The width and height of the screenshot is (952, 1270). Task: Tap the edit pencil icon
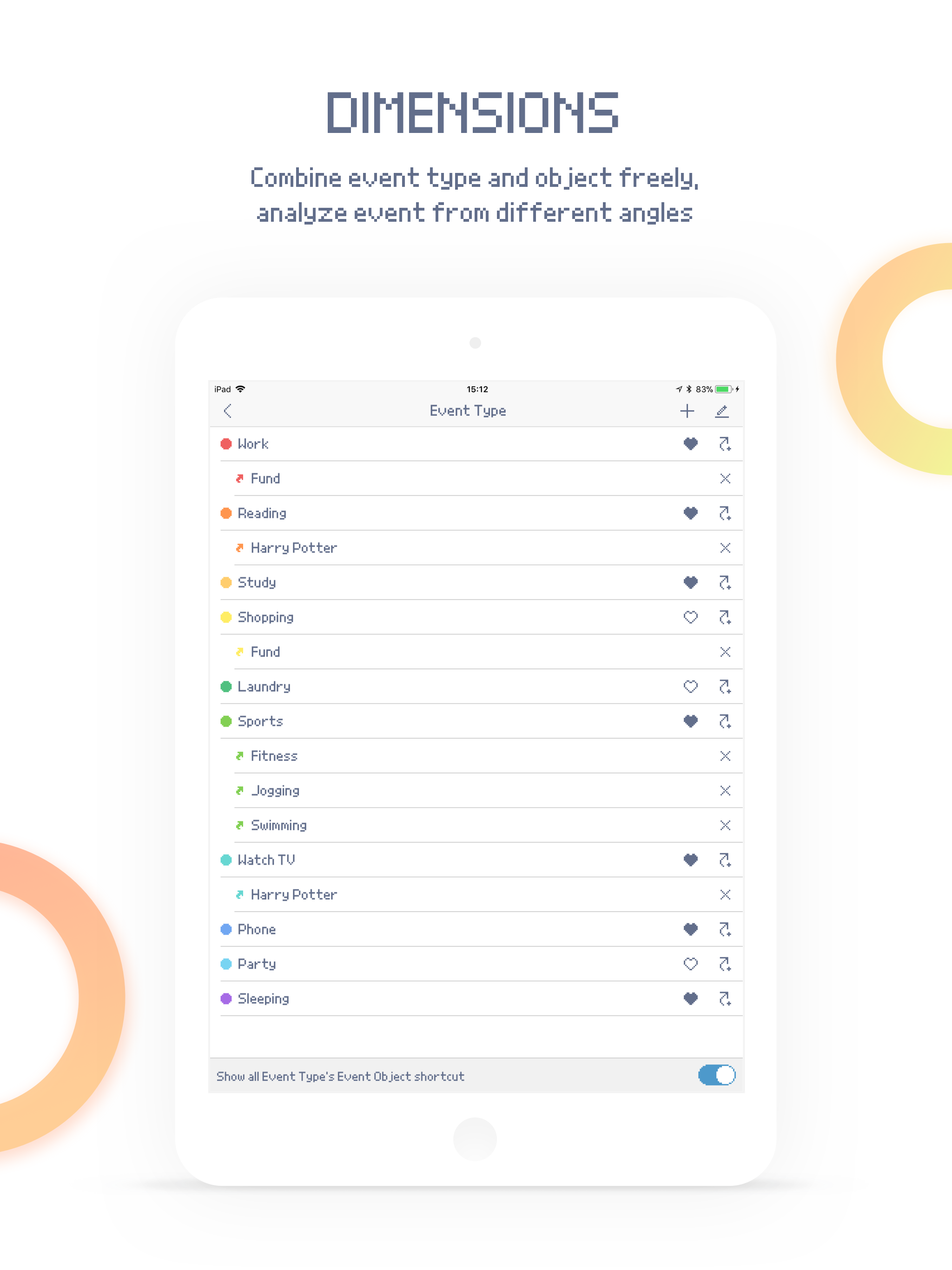click(722, 411)
